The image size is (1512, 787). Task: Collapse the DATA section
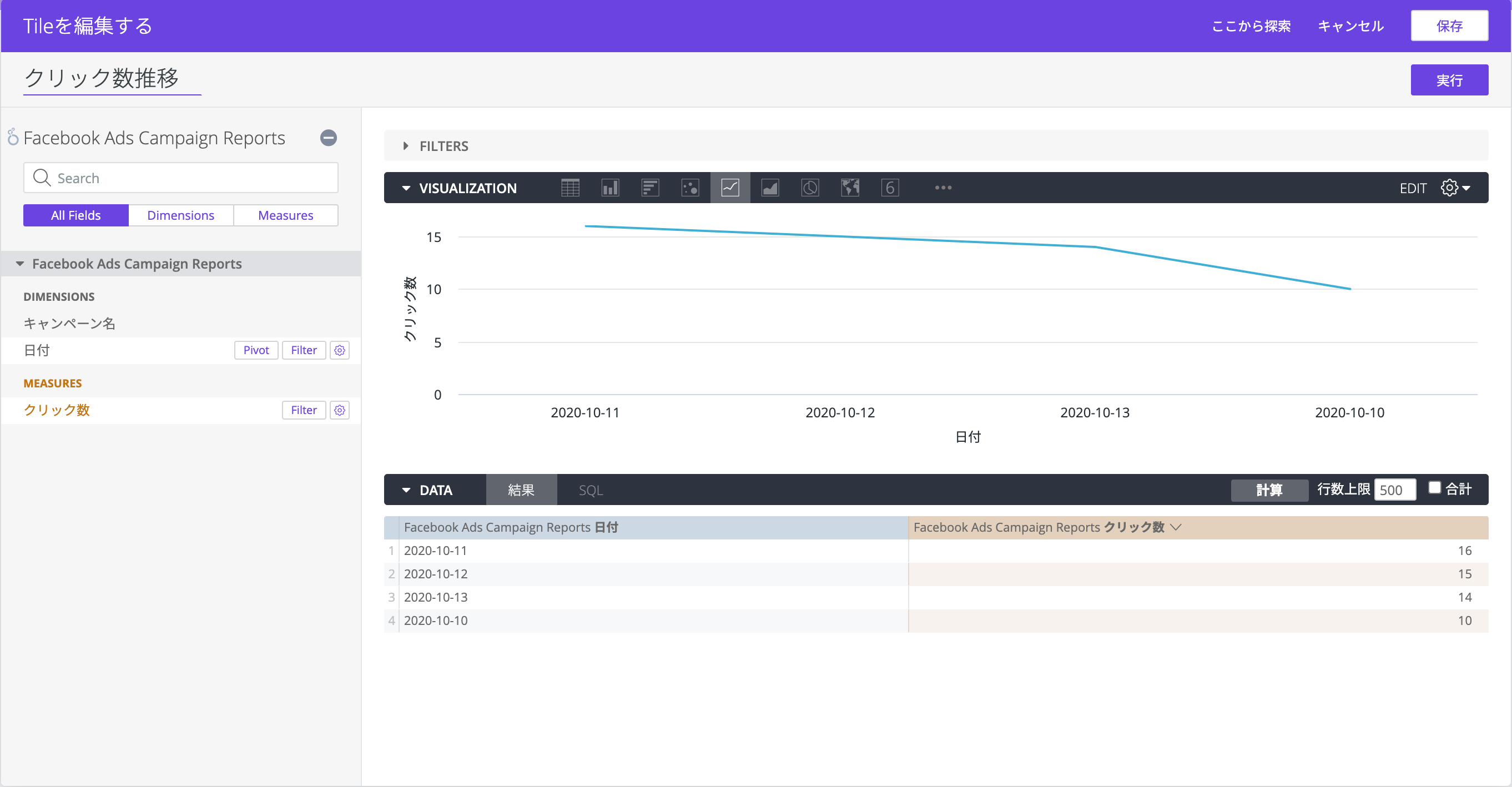(406, 490)
